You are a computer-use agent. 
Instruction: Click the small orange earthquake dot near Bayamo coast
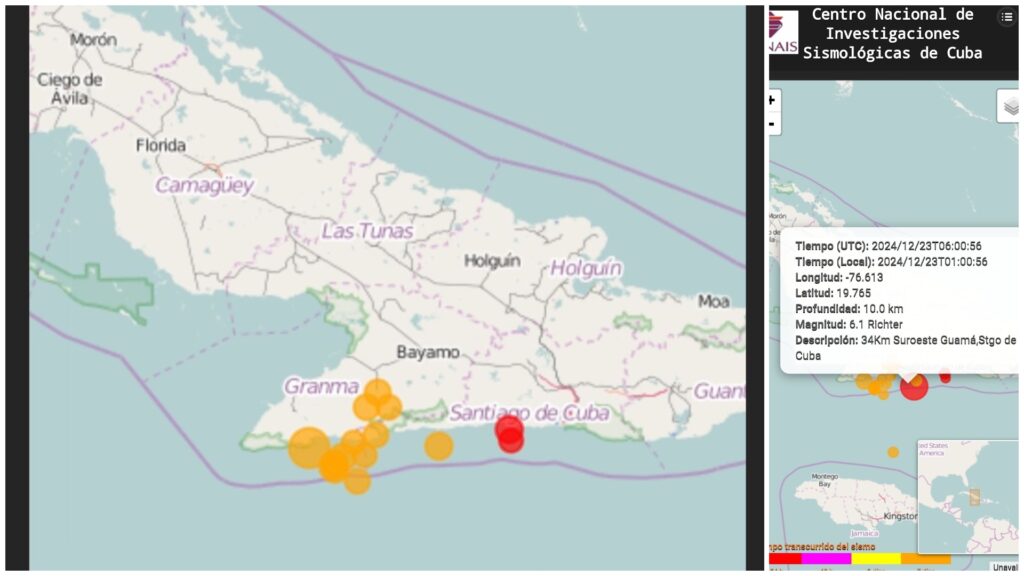[437, 446]
